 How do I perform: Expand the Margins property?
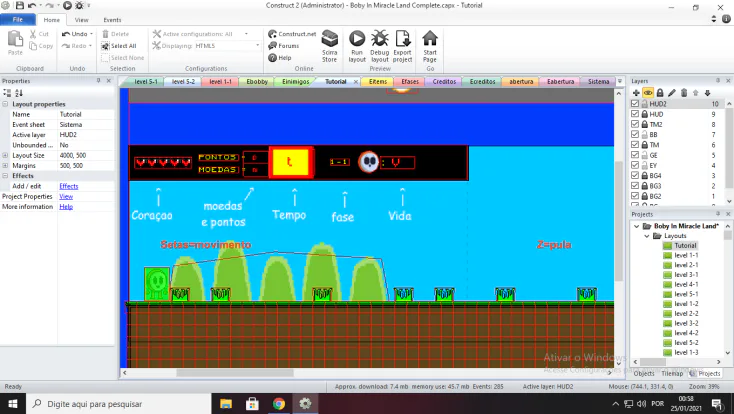click(5, 165)
